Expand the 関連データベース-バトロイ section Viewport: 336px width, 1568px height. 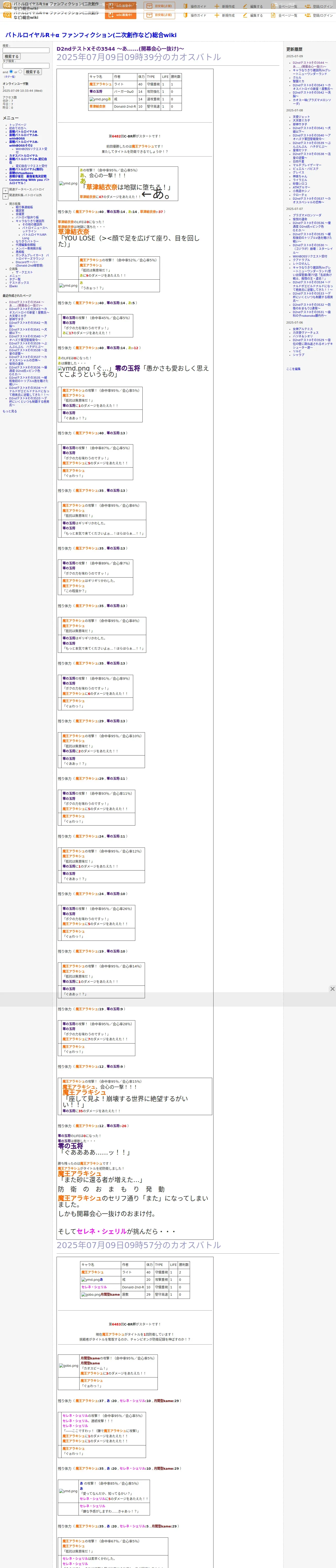click(x=5, y=191)
